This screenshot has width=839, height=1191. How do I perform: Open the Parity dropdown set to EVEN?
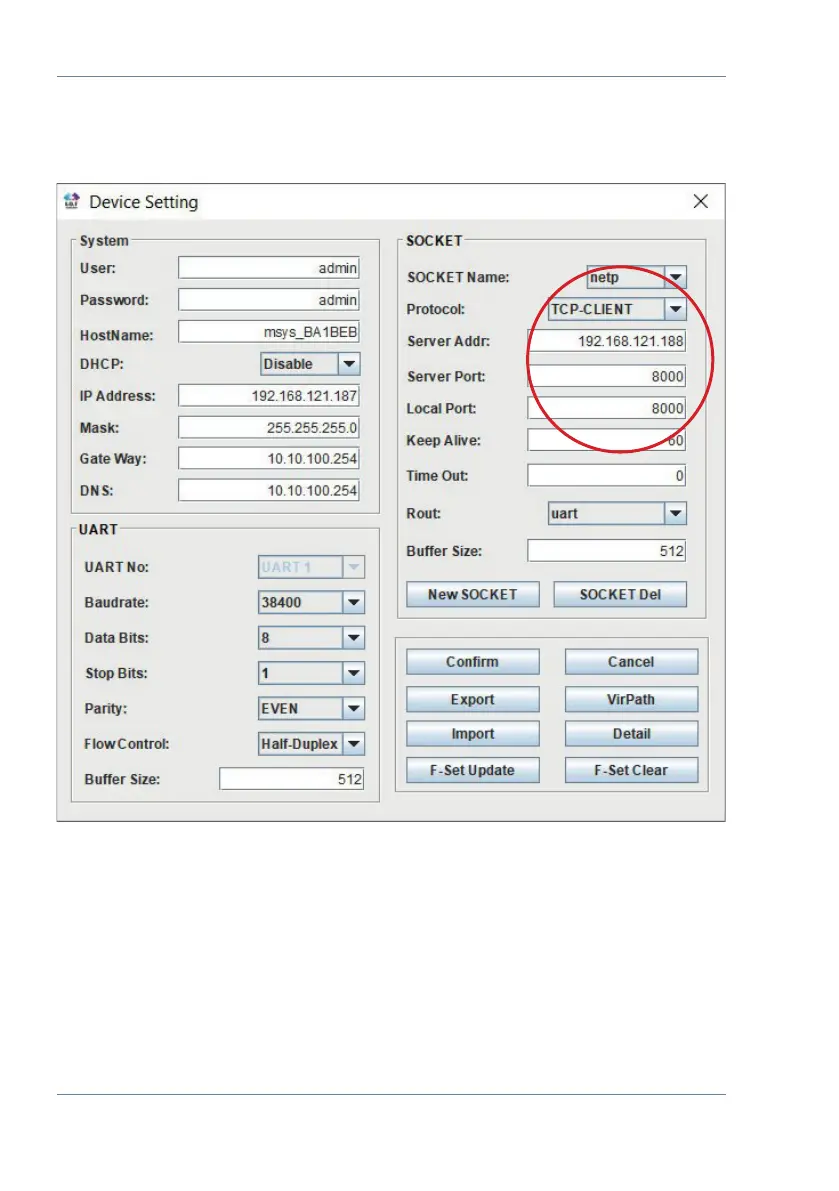click(352, 708)
